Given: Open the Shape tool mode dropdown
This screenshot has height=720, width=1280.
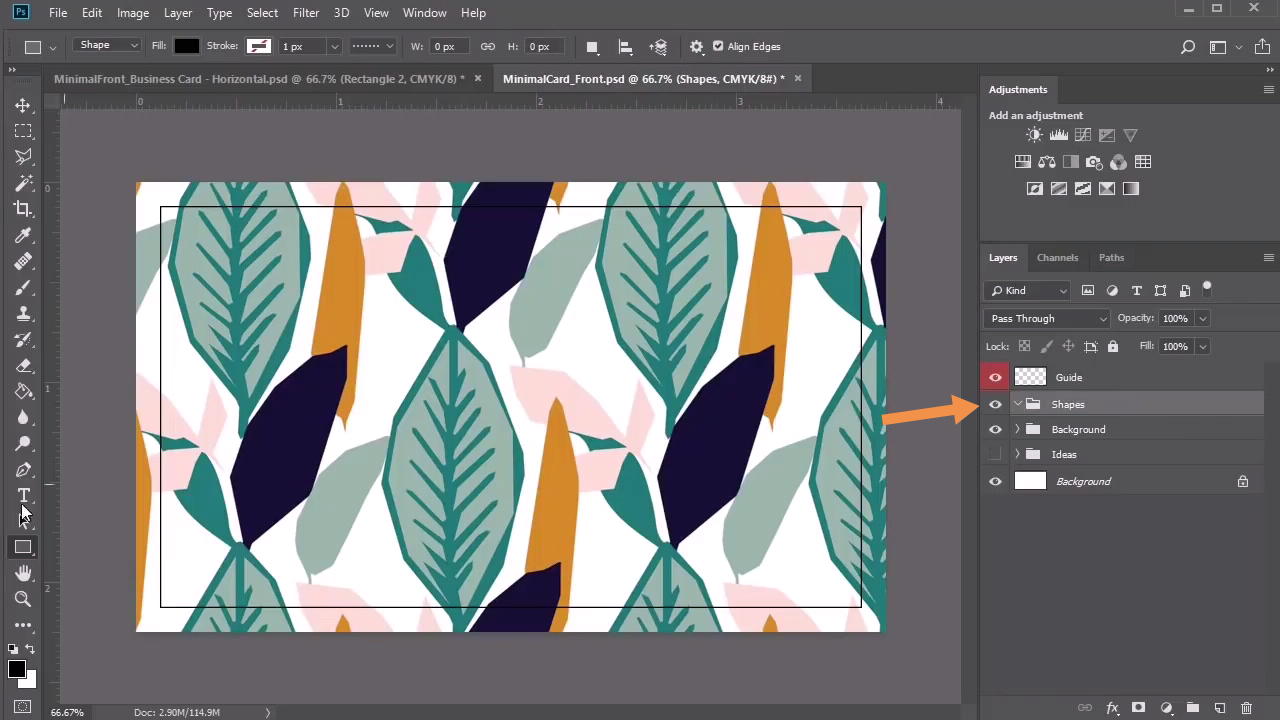Looking at the screenshot, I should [108, 46].
